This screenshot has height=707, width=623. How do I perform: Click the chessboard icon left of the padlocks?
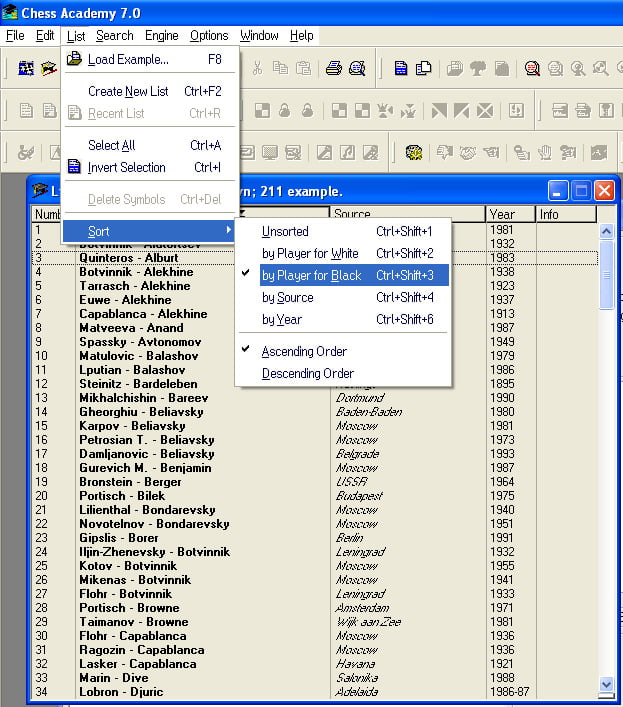(x=262, y=110)
